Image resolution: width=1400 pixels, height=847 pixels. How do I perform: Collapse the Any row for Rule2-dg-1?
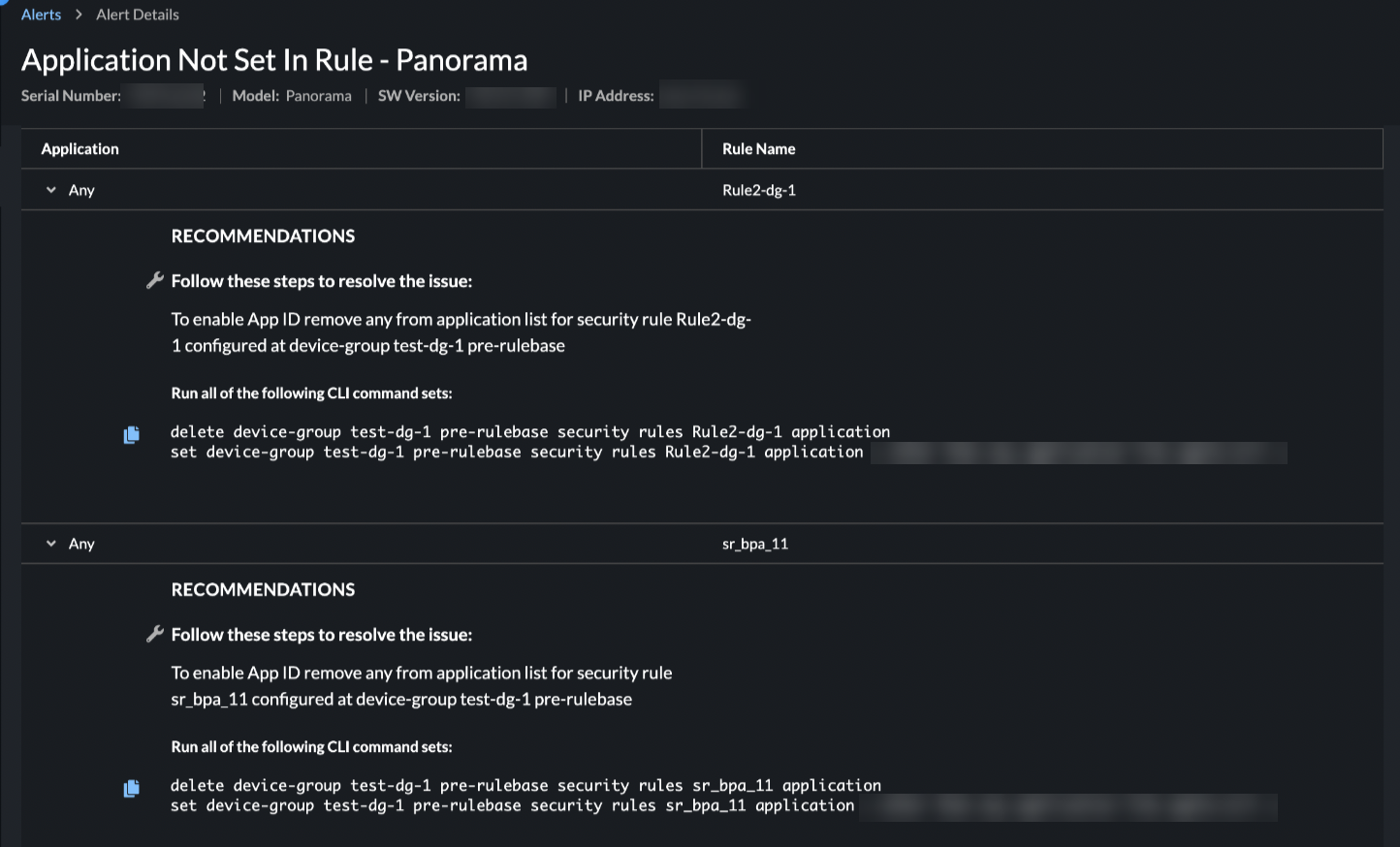pos(51,190)
